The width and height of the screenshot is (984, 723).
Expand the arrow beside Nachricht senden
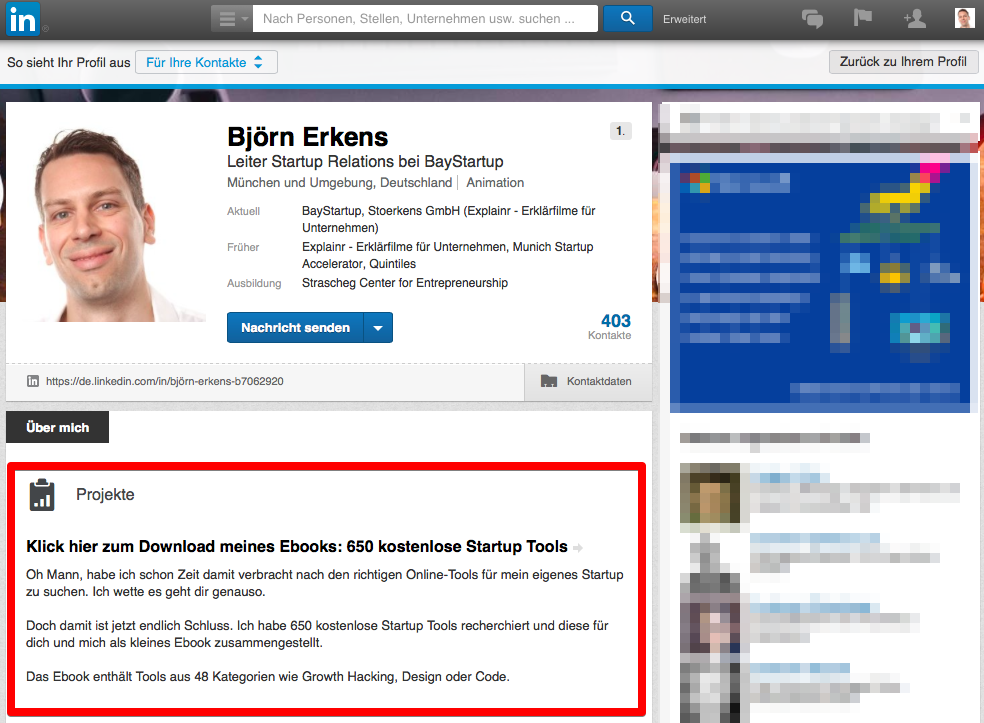tap(378, 327)
